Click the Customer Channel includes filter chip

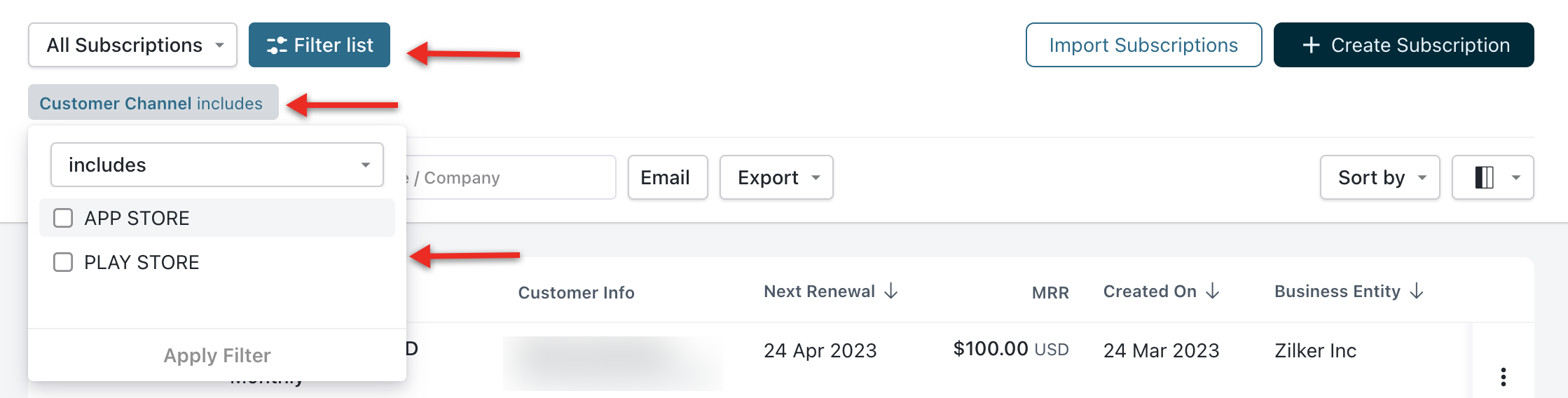(x=152, y=103)
